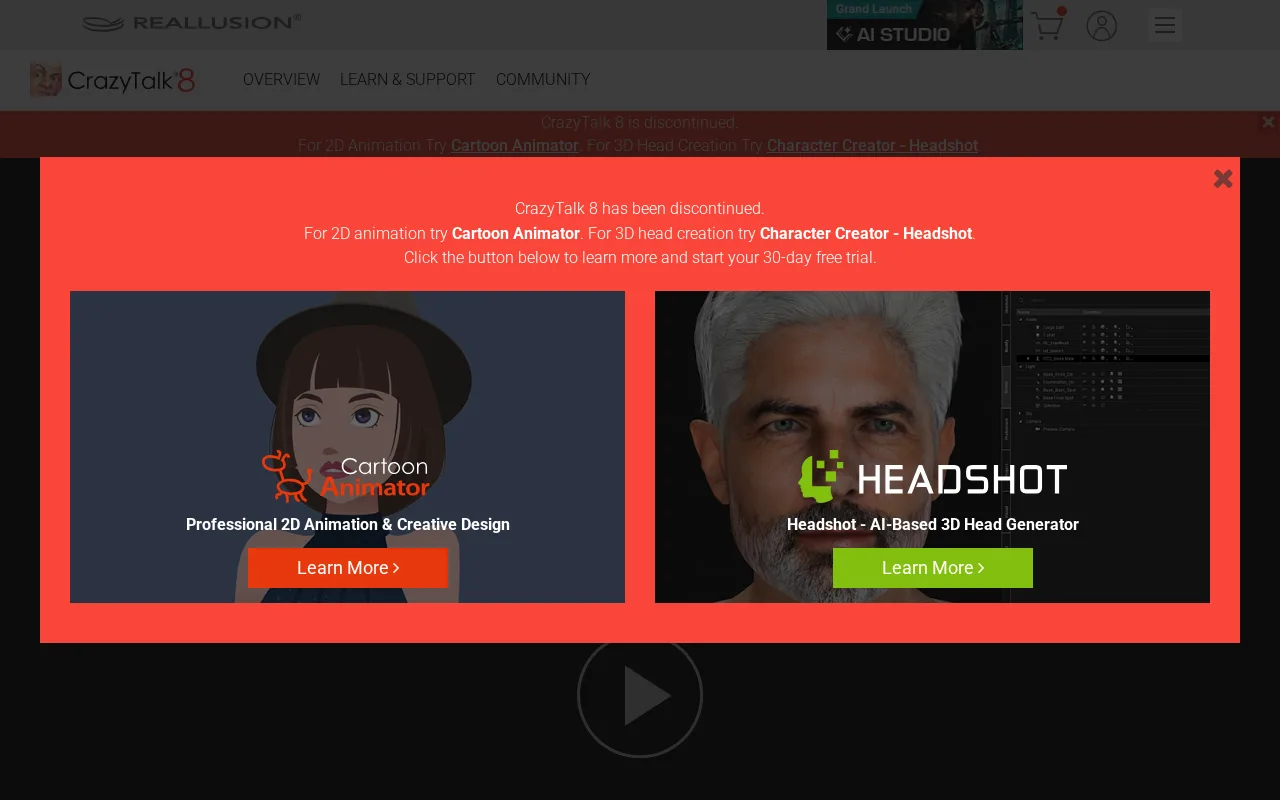Click the 30-day free trial sentence
Viewport: 1280px width, 800px height.
640,257
